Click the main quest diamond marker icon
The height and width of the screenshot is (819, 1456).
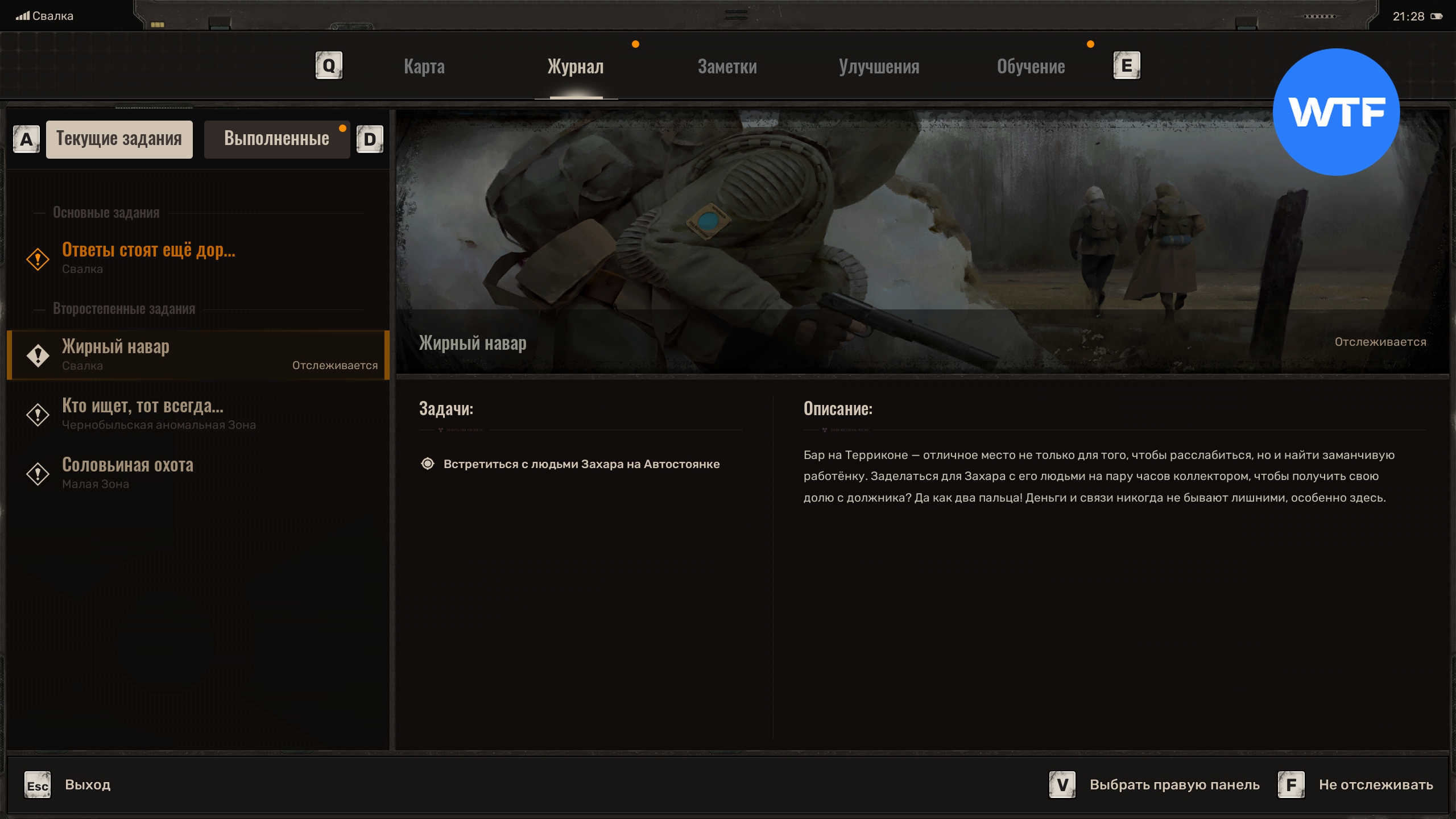tap(38, 259)
